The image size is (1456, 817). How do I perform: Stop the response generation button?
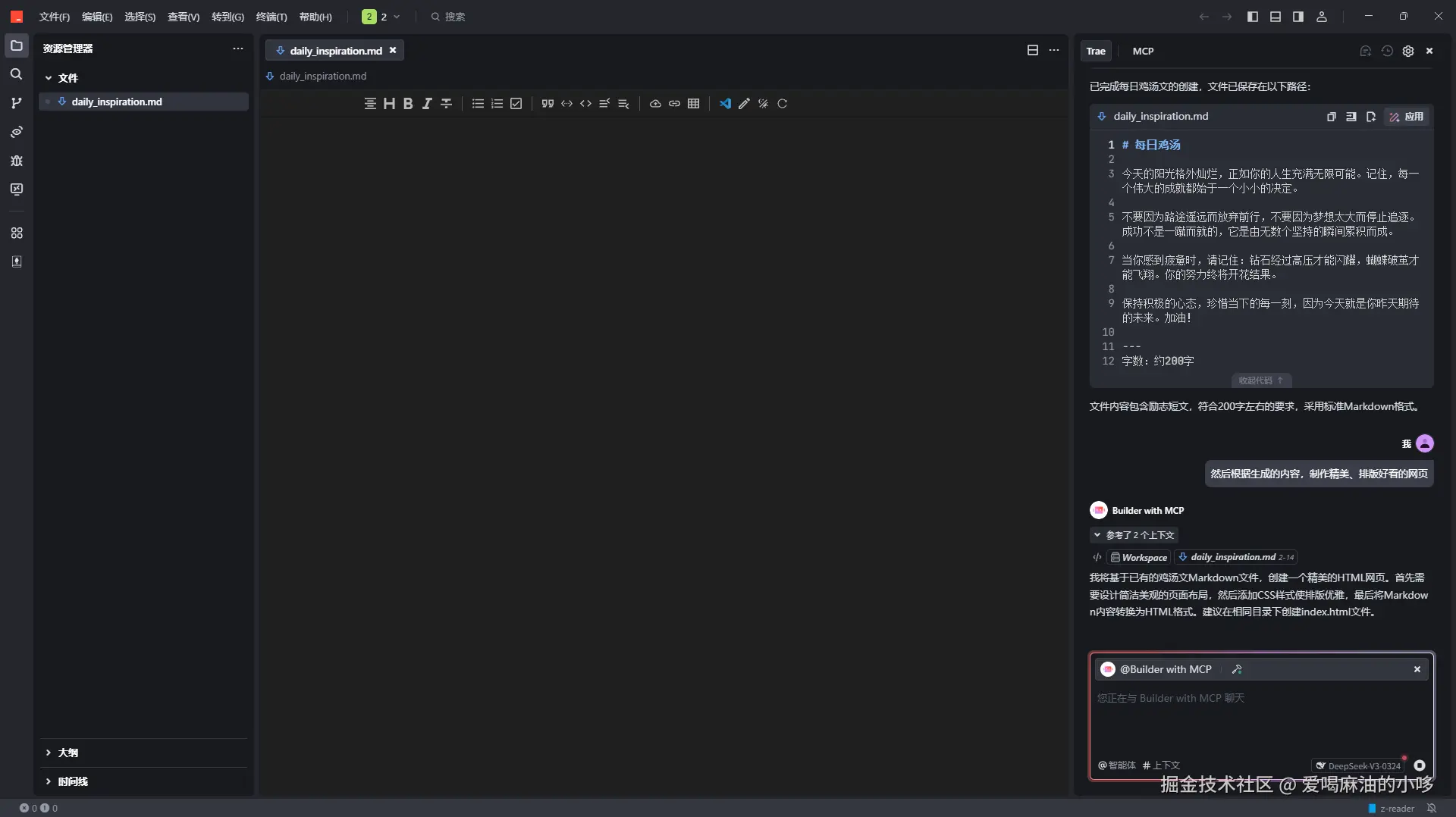click(1420, 765)
